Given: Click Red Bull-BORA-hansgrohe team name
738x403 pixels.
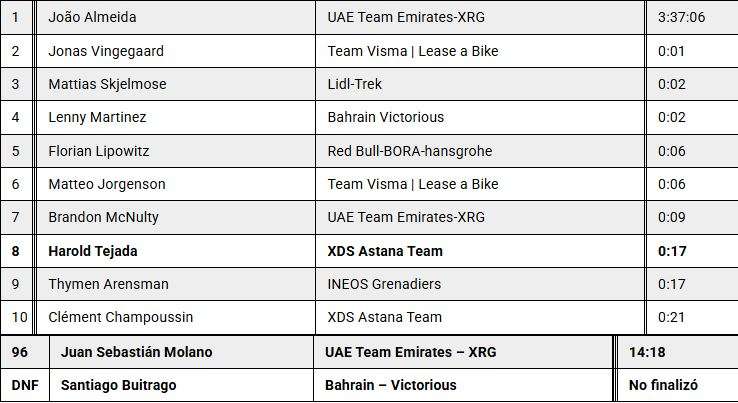Looking at the screenshot, I should click(x=410, y=151).
